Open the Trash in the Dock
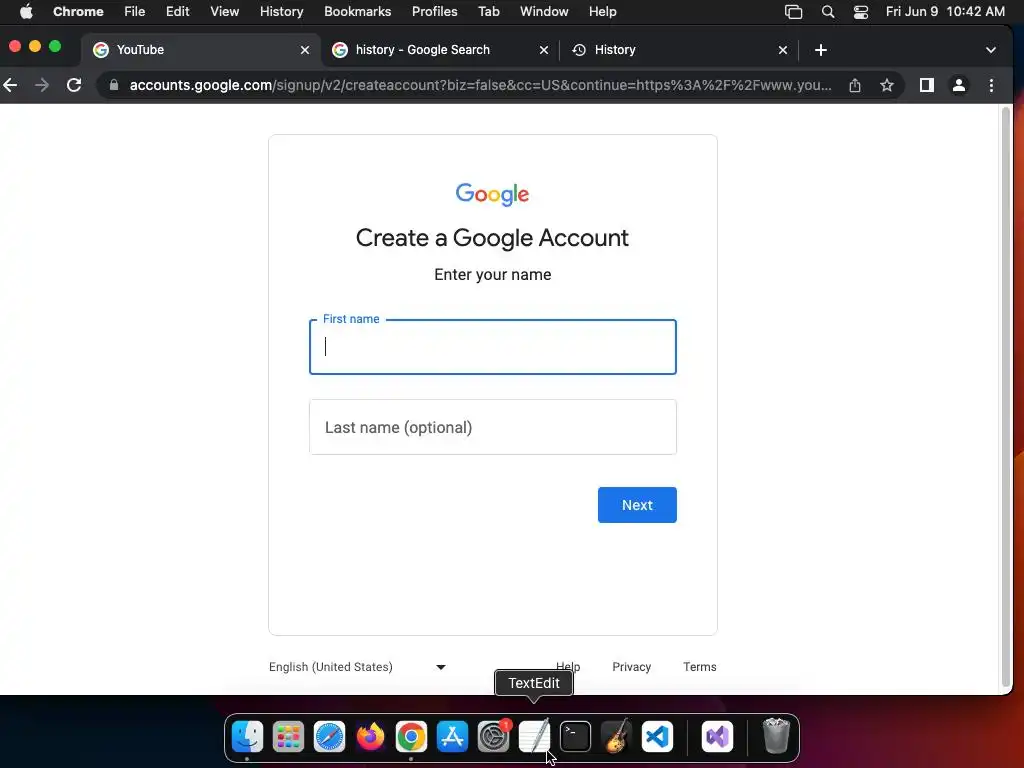1024x768 pixels. (776, 735)
